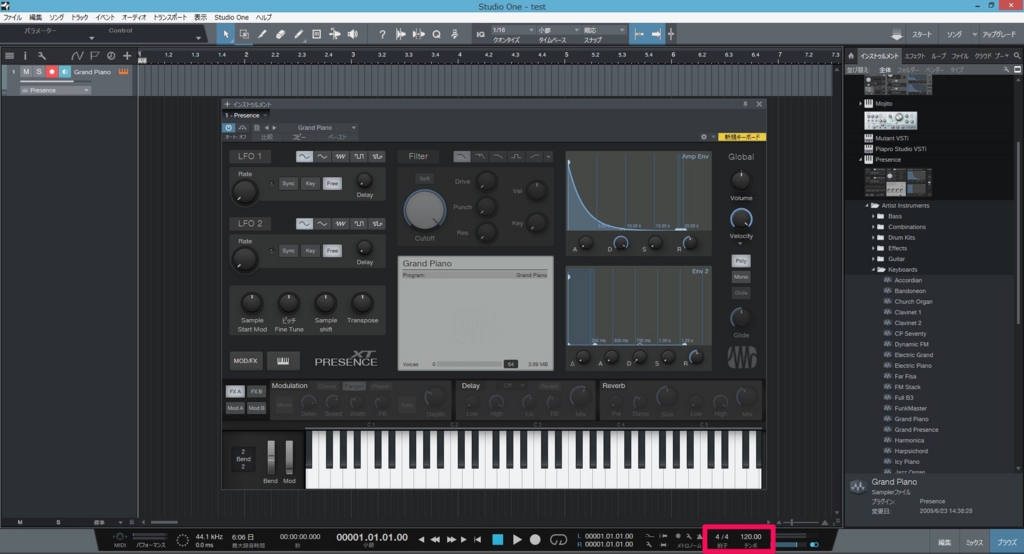Open the timebase dropdown

[x=559, y=30]
